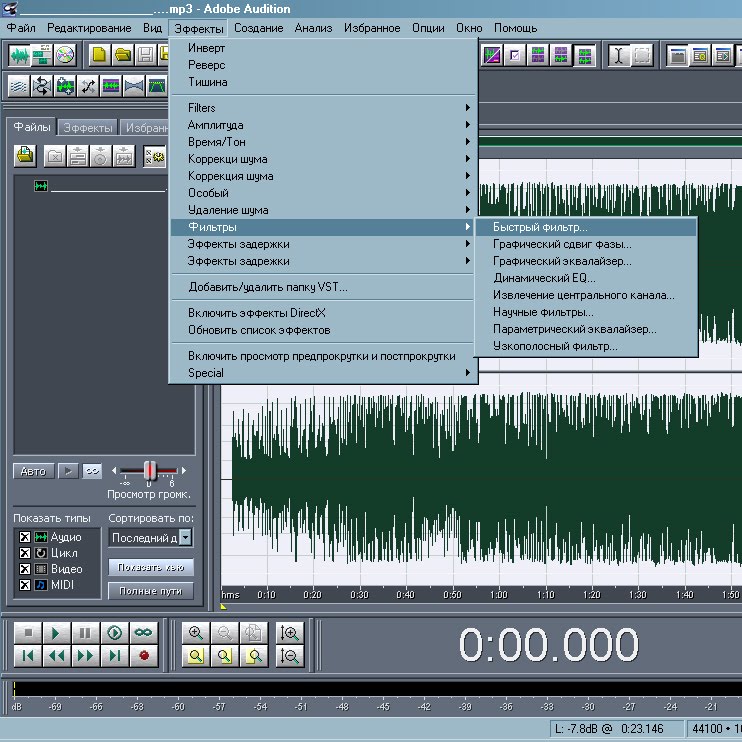742x742 pixels.
Task: Click the Insert into CD list icon
Action: coord(100,156)
